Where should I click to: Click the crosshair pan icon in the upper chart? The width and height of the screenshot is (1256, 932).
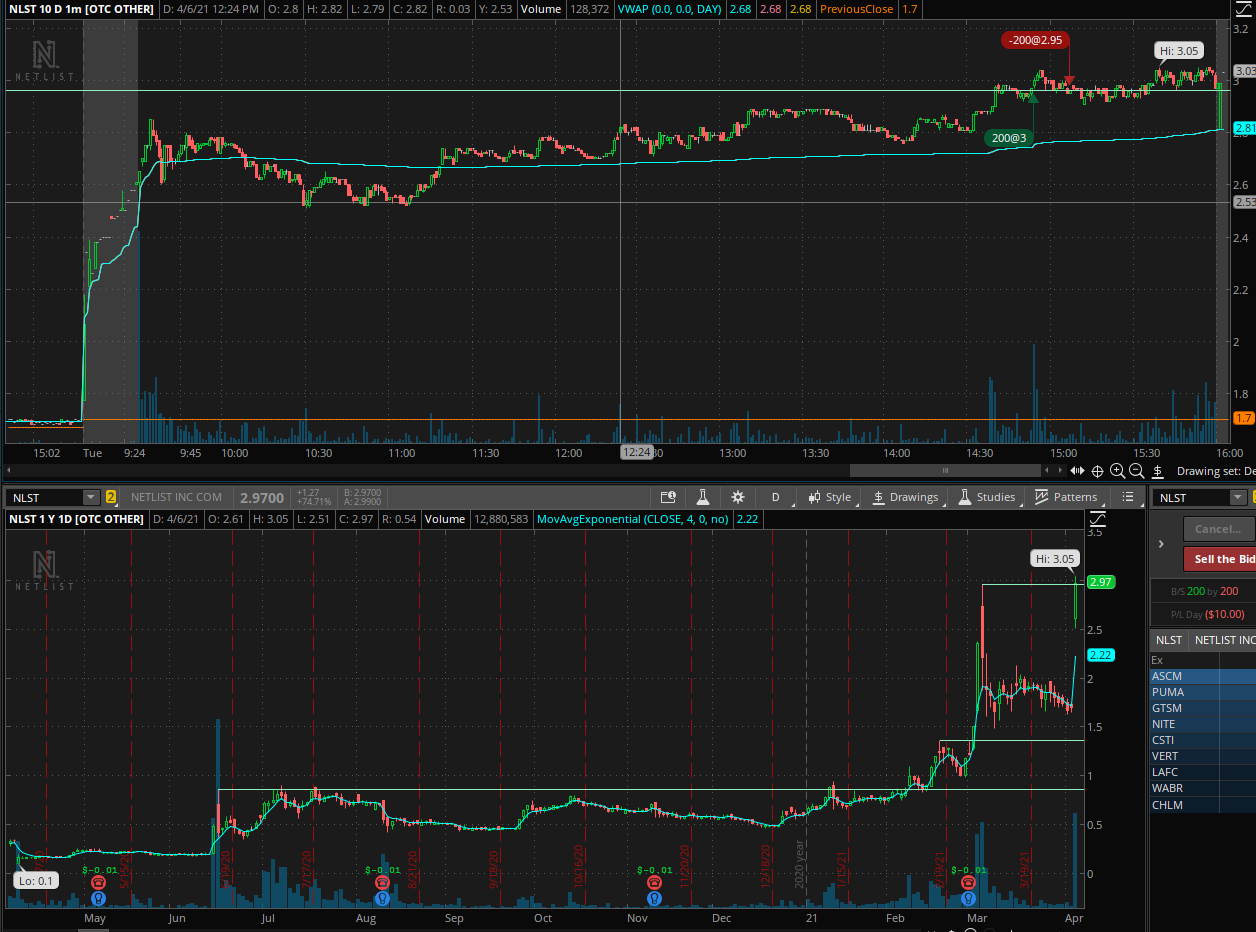[x=1097, y=471]
